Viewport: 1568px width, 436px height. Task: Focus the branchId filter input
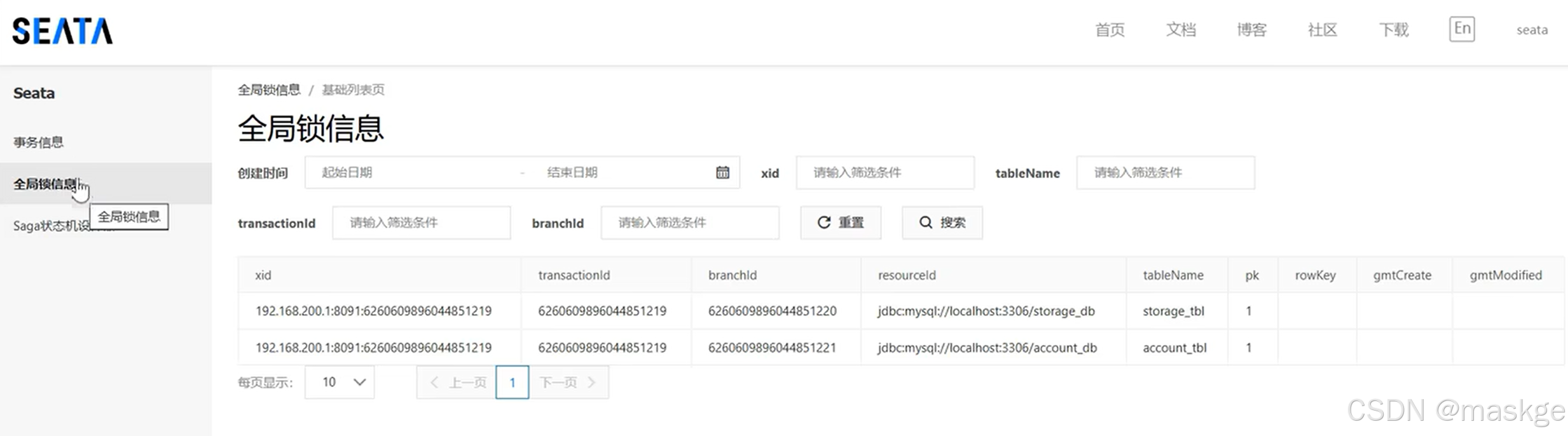(689, 222)
